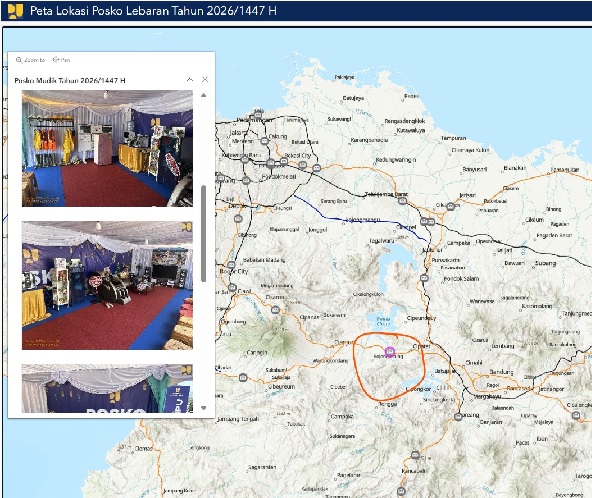Open the second posko photo with massage chair
This screenshot has height=498, width=592.
pos(107,285)
